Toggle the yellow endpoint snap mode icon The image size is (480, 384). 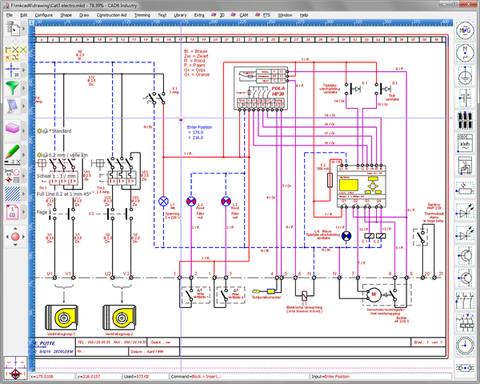pos(8,50)
